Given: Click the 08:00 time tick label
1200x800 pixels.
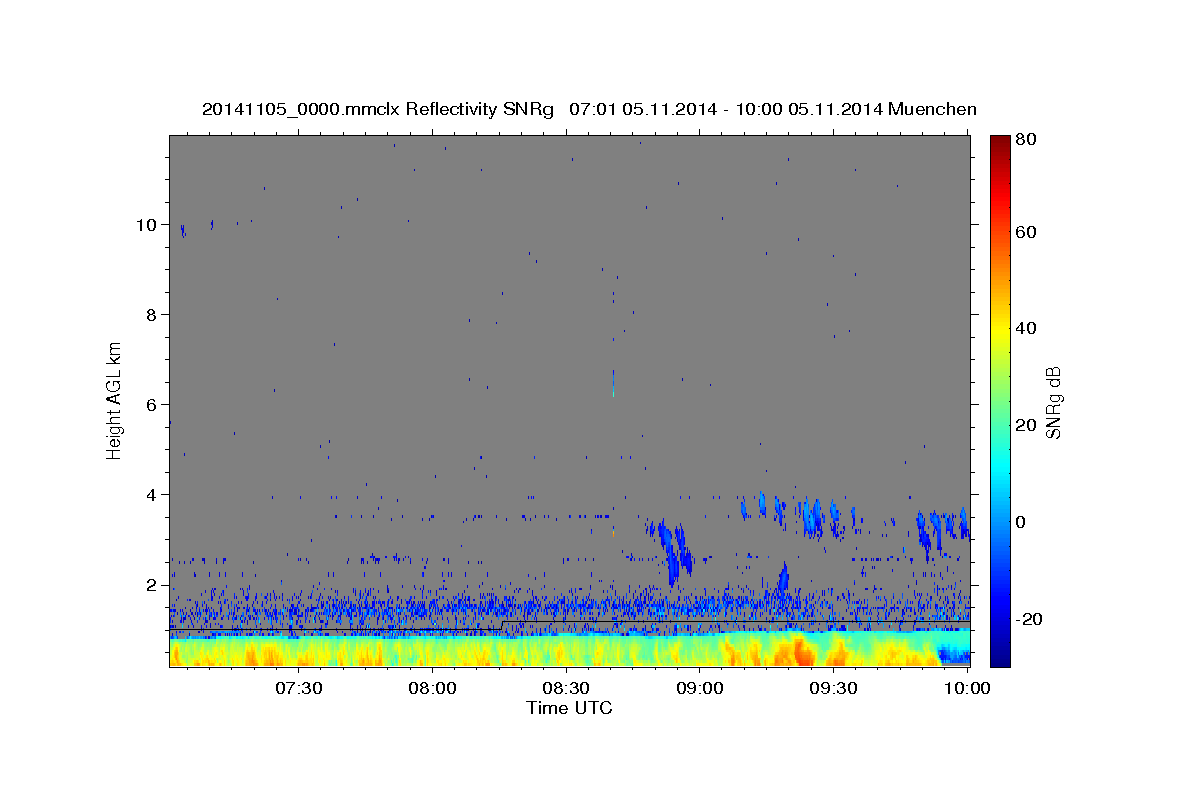Looking at the screenshot, I should coord(433,688).
